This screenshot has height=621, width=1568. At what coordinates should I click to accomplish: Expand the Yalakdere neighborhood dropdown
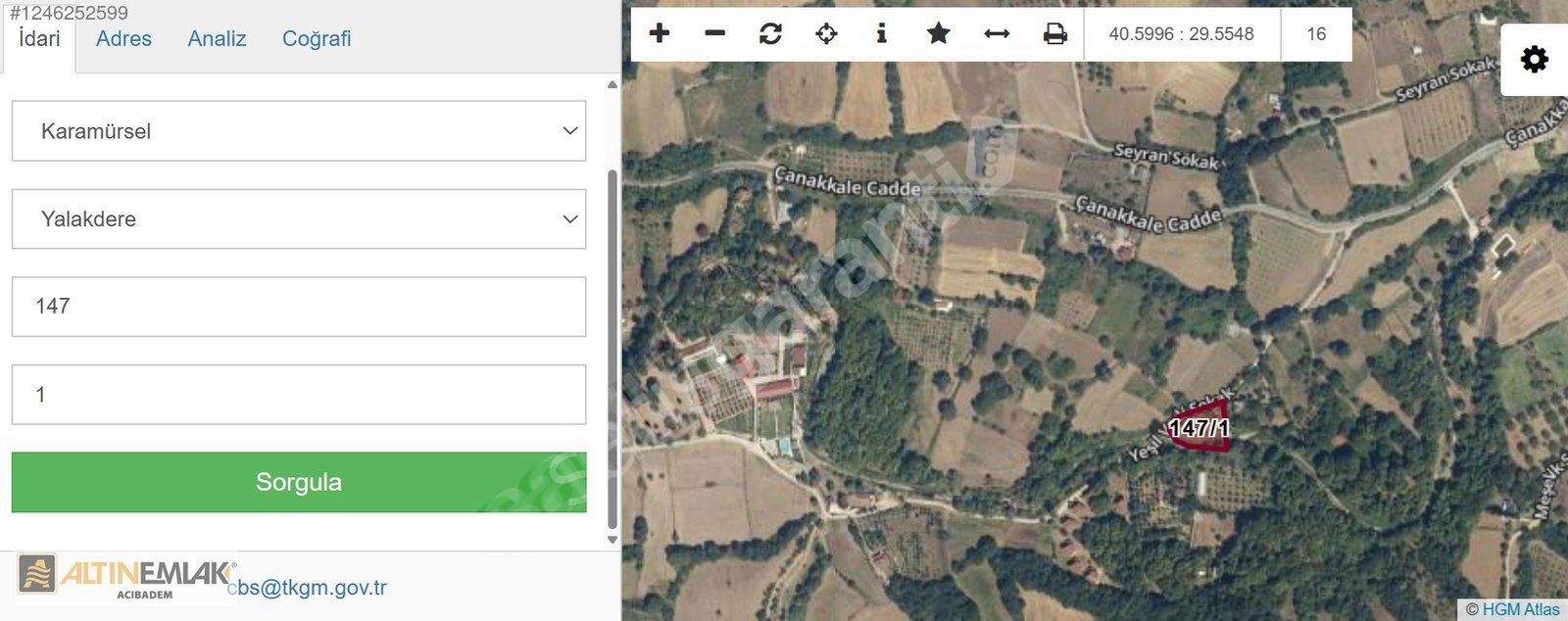coord(299,219)
